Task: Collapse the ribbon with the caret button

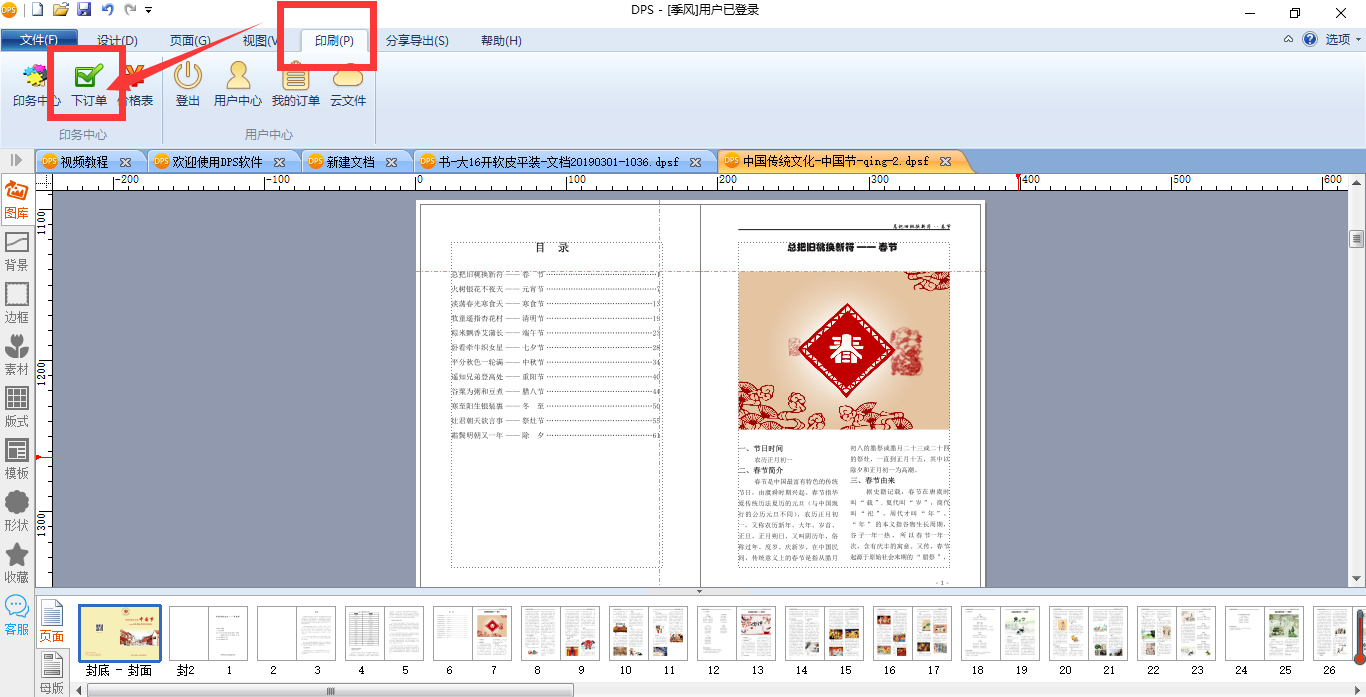Action: tap(1288, 40)
